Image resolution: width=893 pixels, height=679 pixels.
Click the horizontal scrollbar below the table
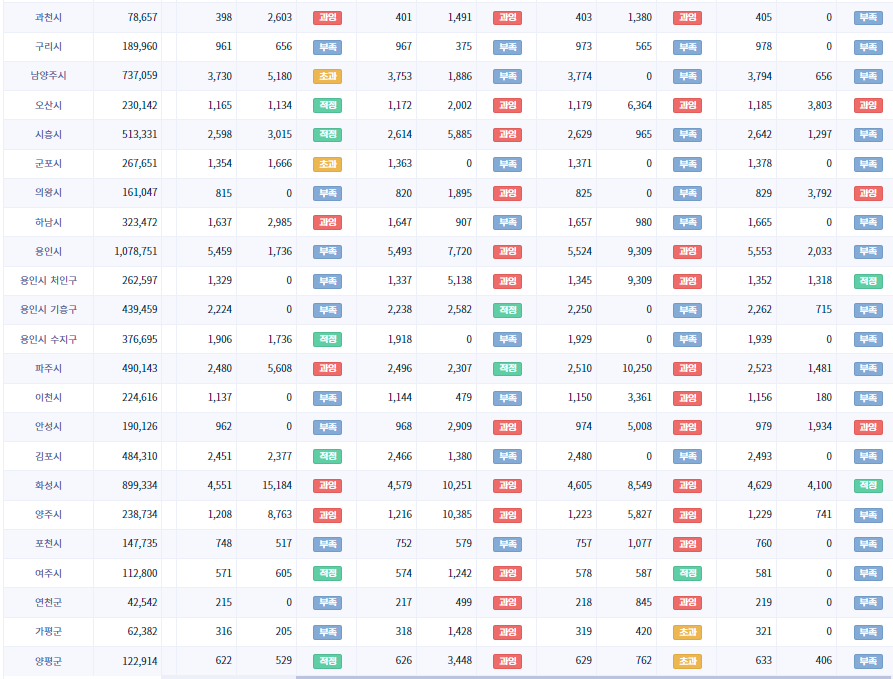[594, 677]
